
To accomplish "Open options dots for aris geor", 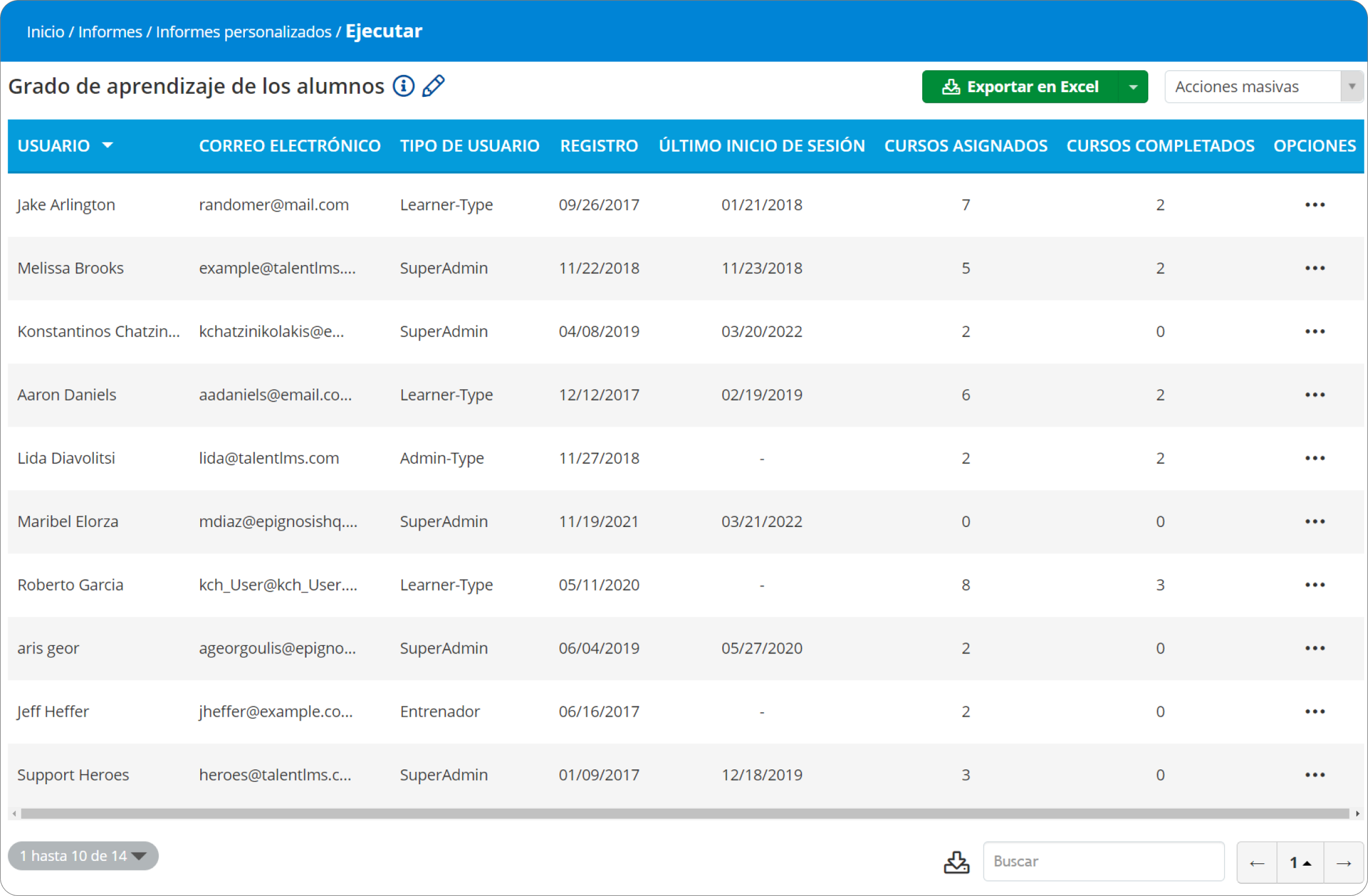I will coord(1315,648).
